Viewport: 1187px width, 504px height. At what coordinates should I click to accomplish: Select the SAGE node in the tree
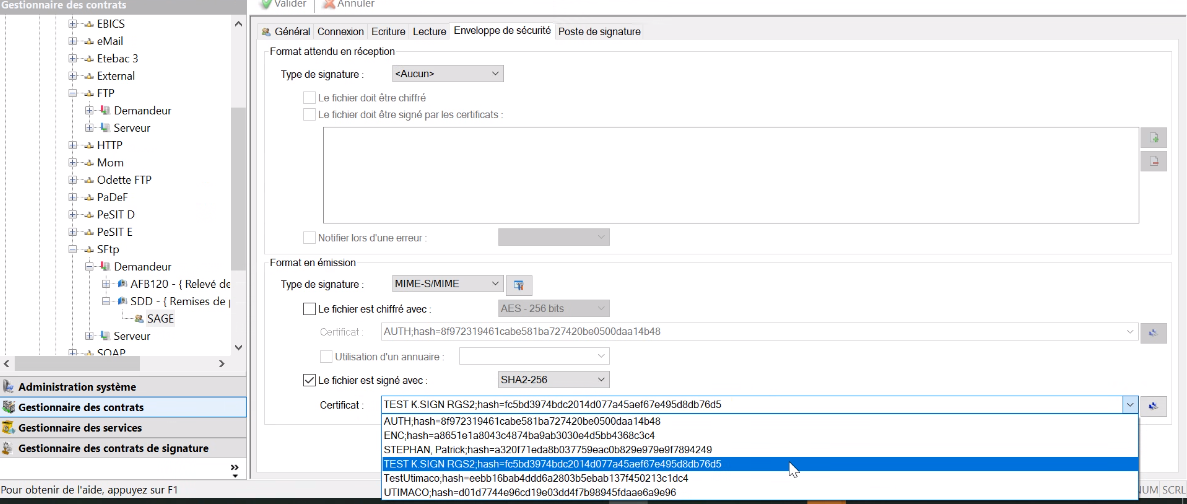[x=160, y=319]
